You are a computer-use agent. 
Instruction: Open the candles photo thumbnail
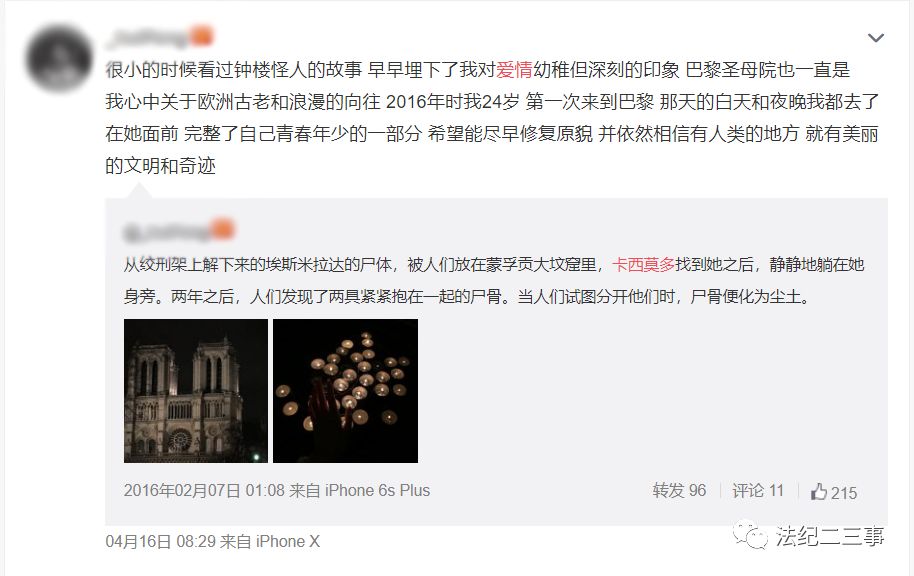(x=346, y=391)
